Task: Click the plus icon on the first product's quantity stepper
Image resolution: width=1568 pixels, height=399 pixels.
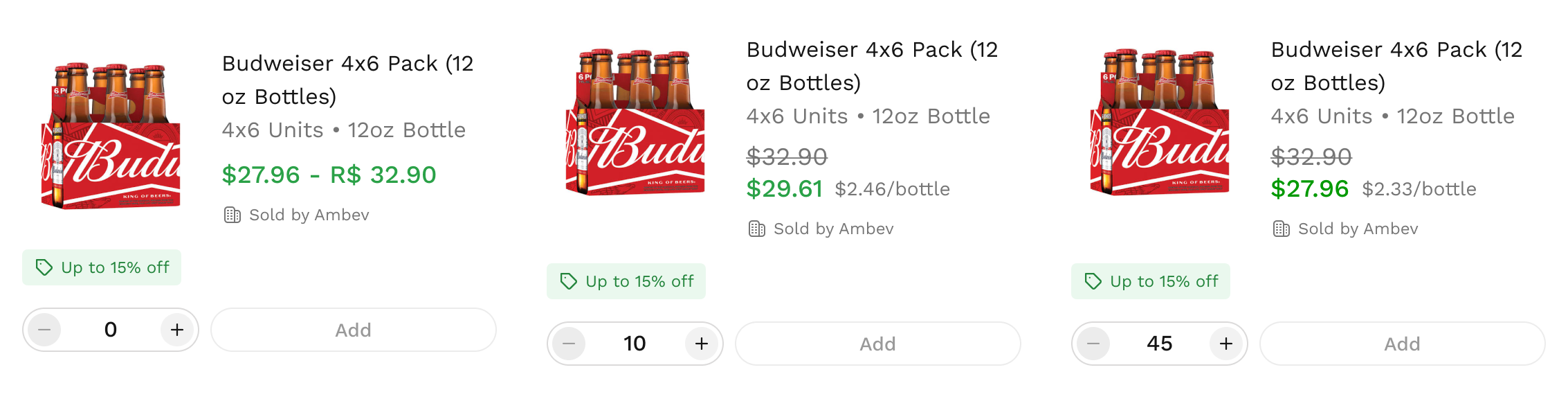Action: pos(176,330)
